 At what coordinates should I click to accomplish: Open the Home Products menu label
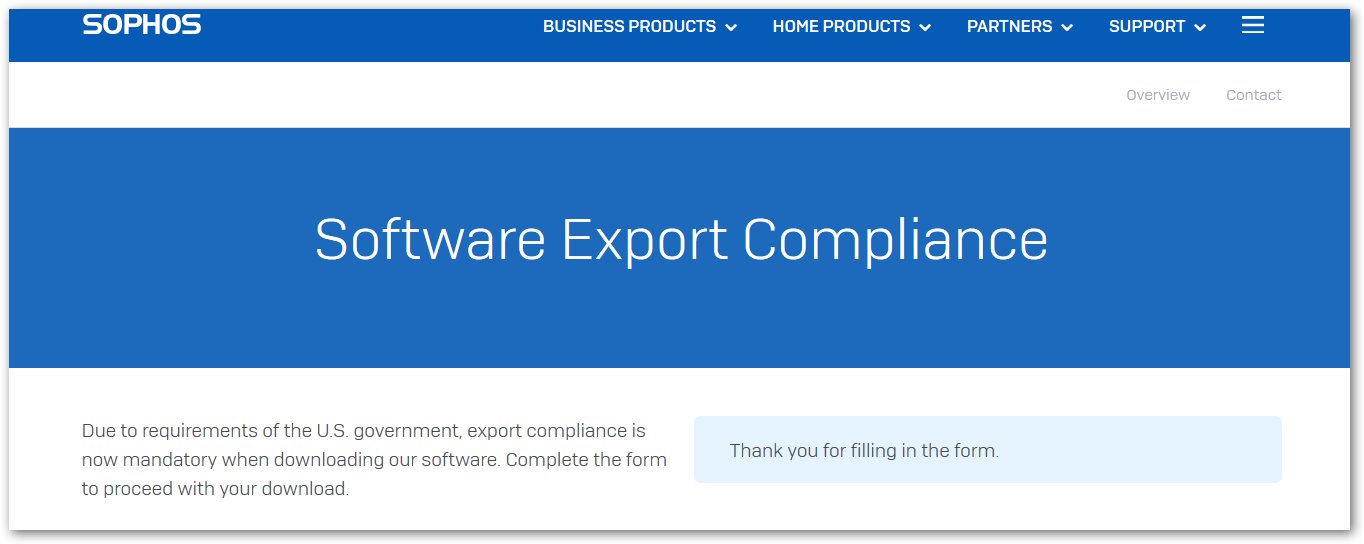click(841, 27)
